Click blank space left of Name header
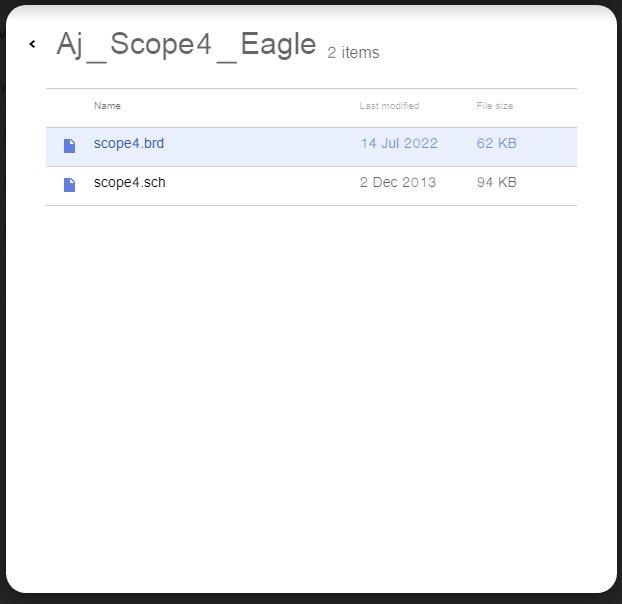This screenshot has height=604, width=622. [x=69, y=106]
